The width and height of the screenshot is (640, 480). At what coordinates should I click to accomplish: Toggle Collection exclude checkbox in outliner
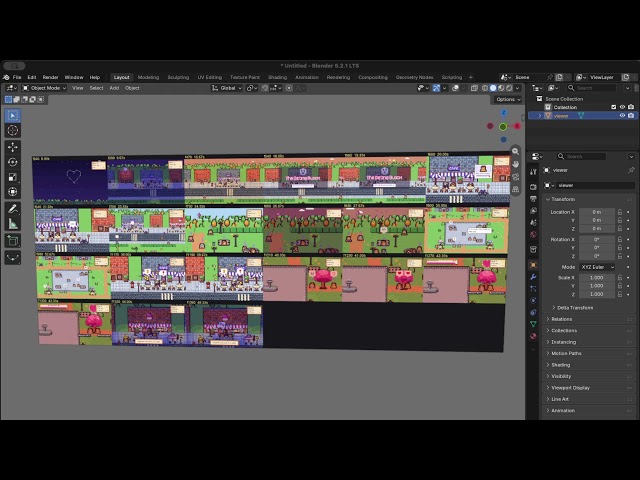point(613,107)
